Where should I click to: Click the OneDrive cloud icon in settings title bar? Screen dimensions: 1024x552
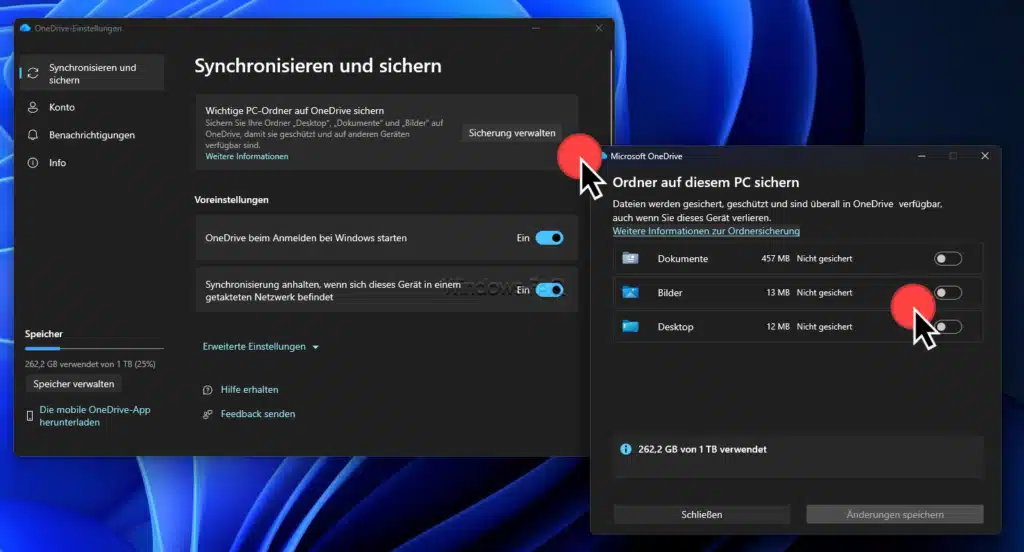pos(25,28)
